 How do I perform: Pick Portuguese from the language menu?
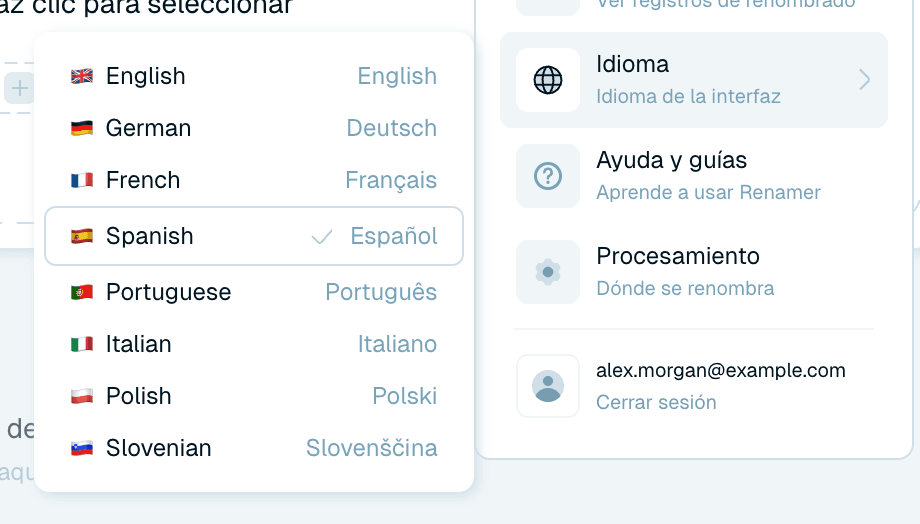coord(254,292)
